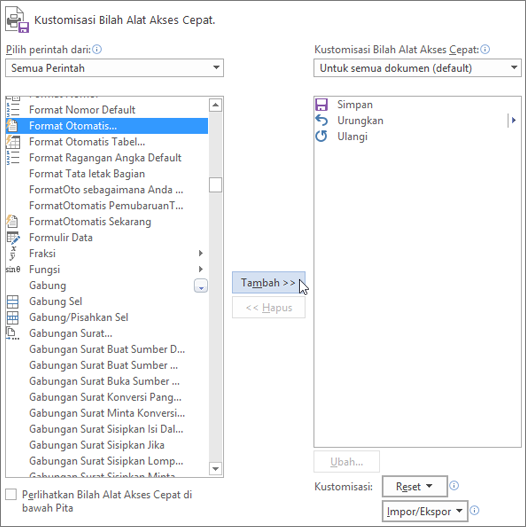Click the scroll down arrow in command list

pos(215,468)
